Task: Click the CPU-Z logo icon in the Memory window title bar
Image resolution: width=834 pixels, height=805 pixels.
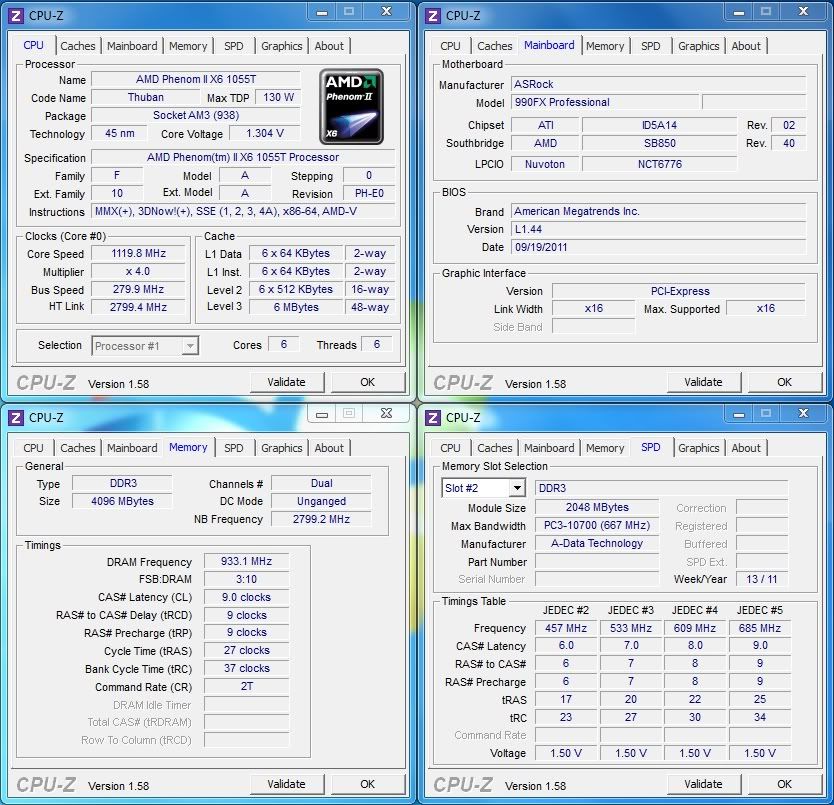Action: pos(16,418)
